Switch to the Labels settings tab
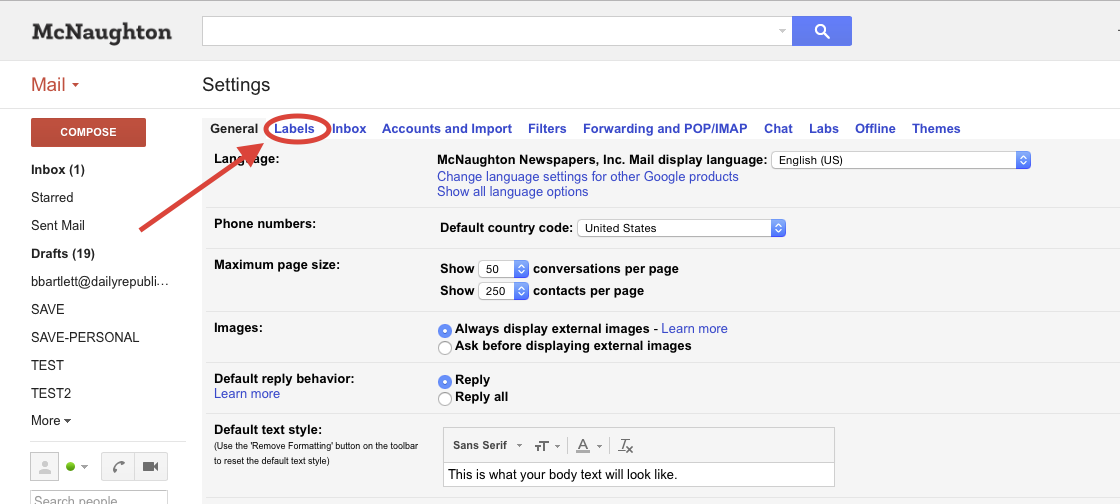Viewport: 1120px width, 504px height. 294,129
